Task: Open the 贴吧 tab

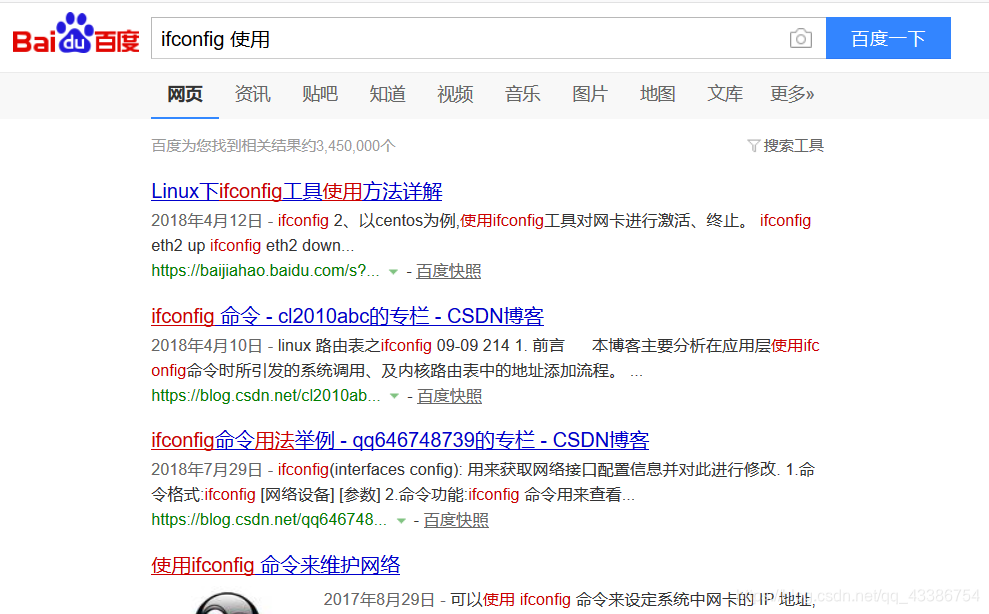Action: coord(320,94)
